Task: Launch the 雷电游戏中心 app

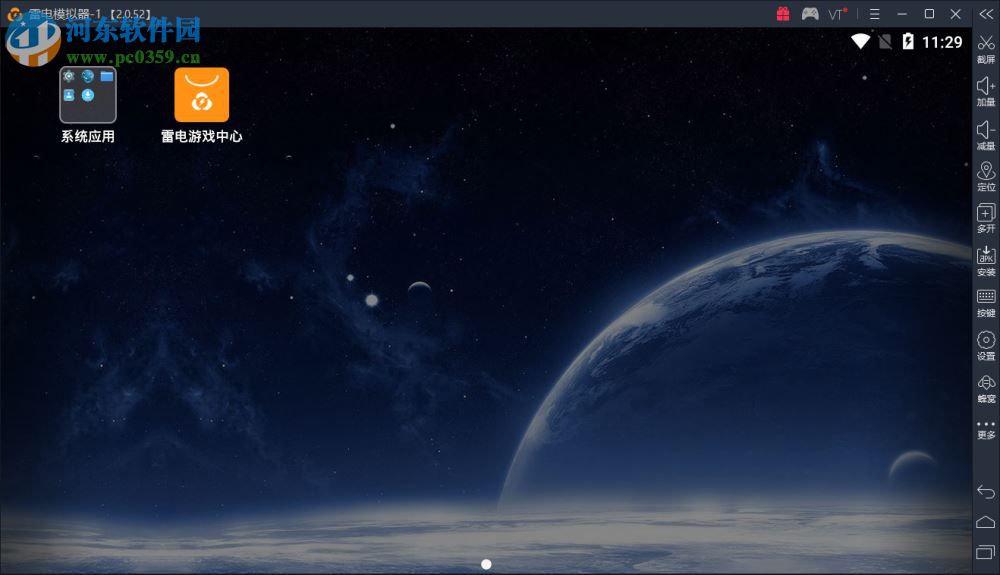Action: click(x=202, y=95)
